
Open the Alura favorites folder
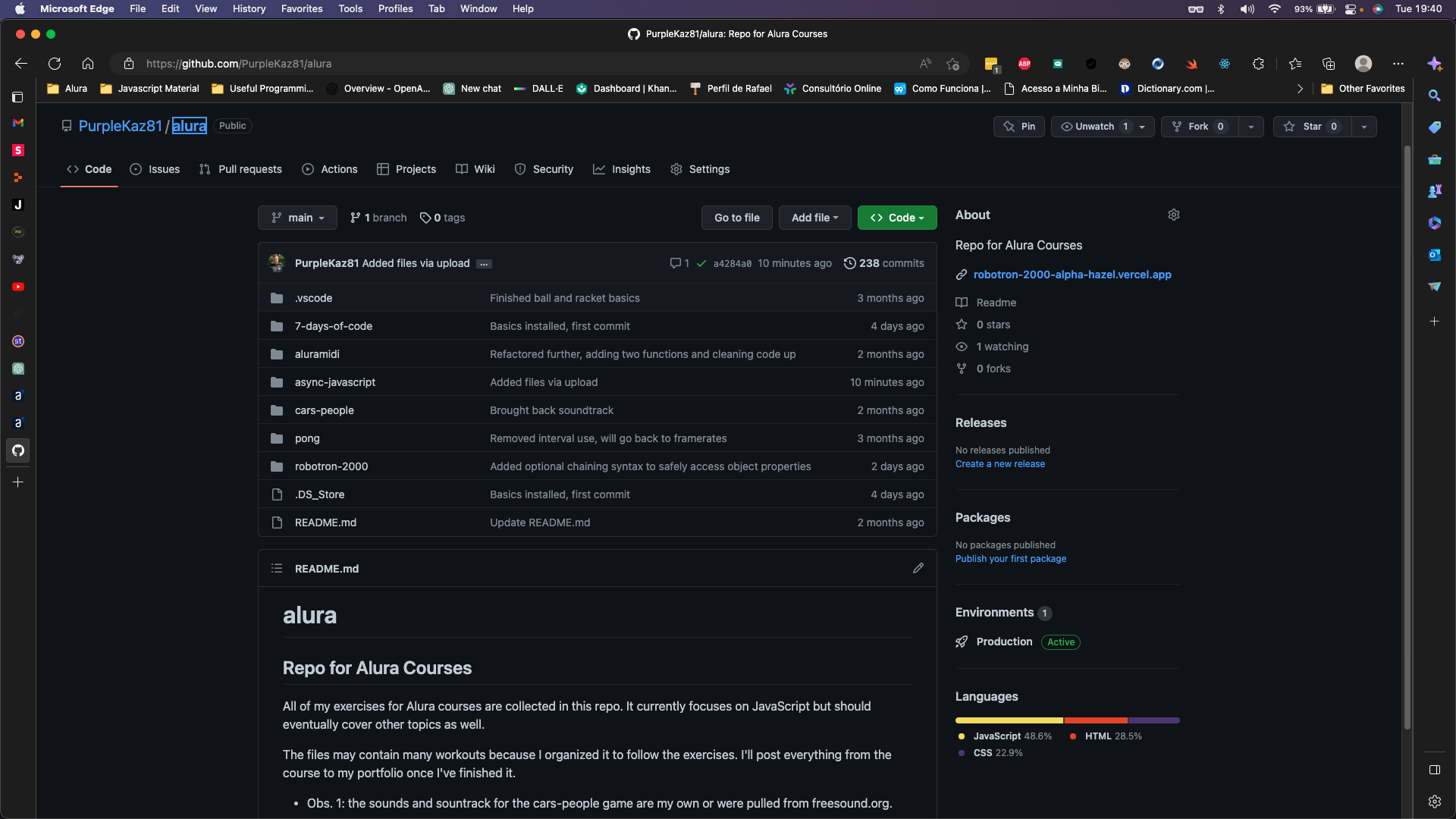coord(67,89)
